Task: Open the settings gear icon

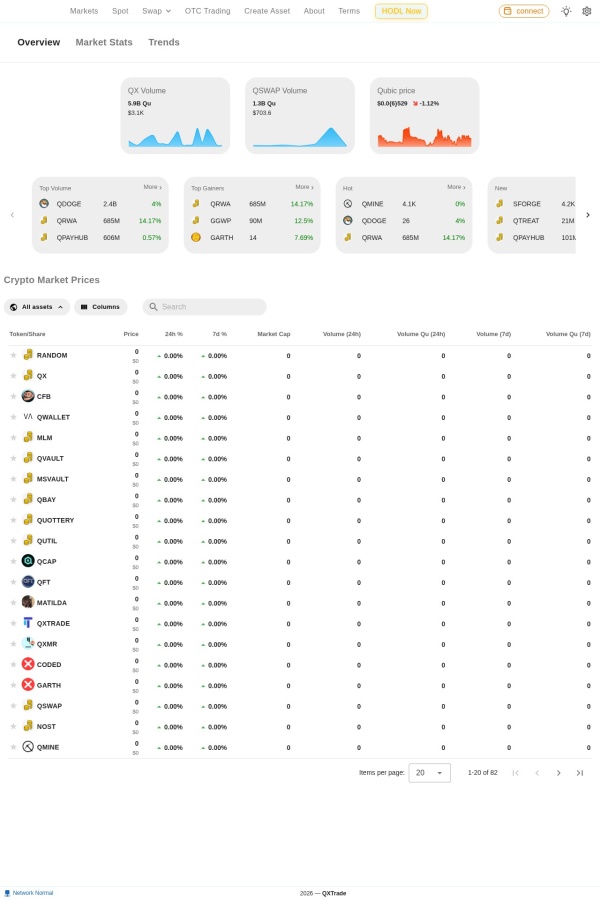Action: click(586, 11)
